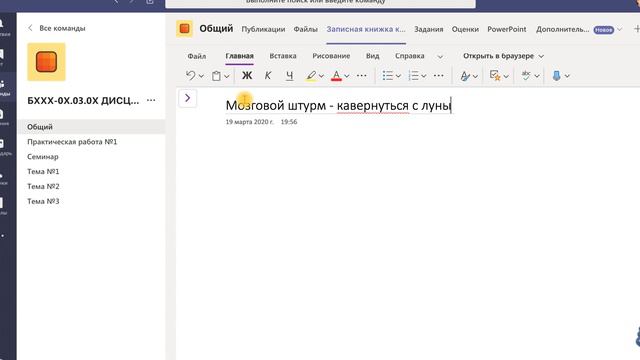The height and width of the screenshot is (360, 640).
Task: Apply the red font color
Action: tap(336, 76)
